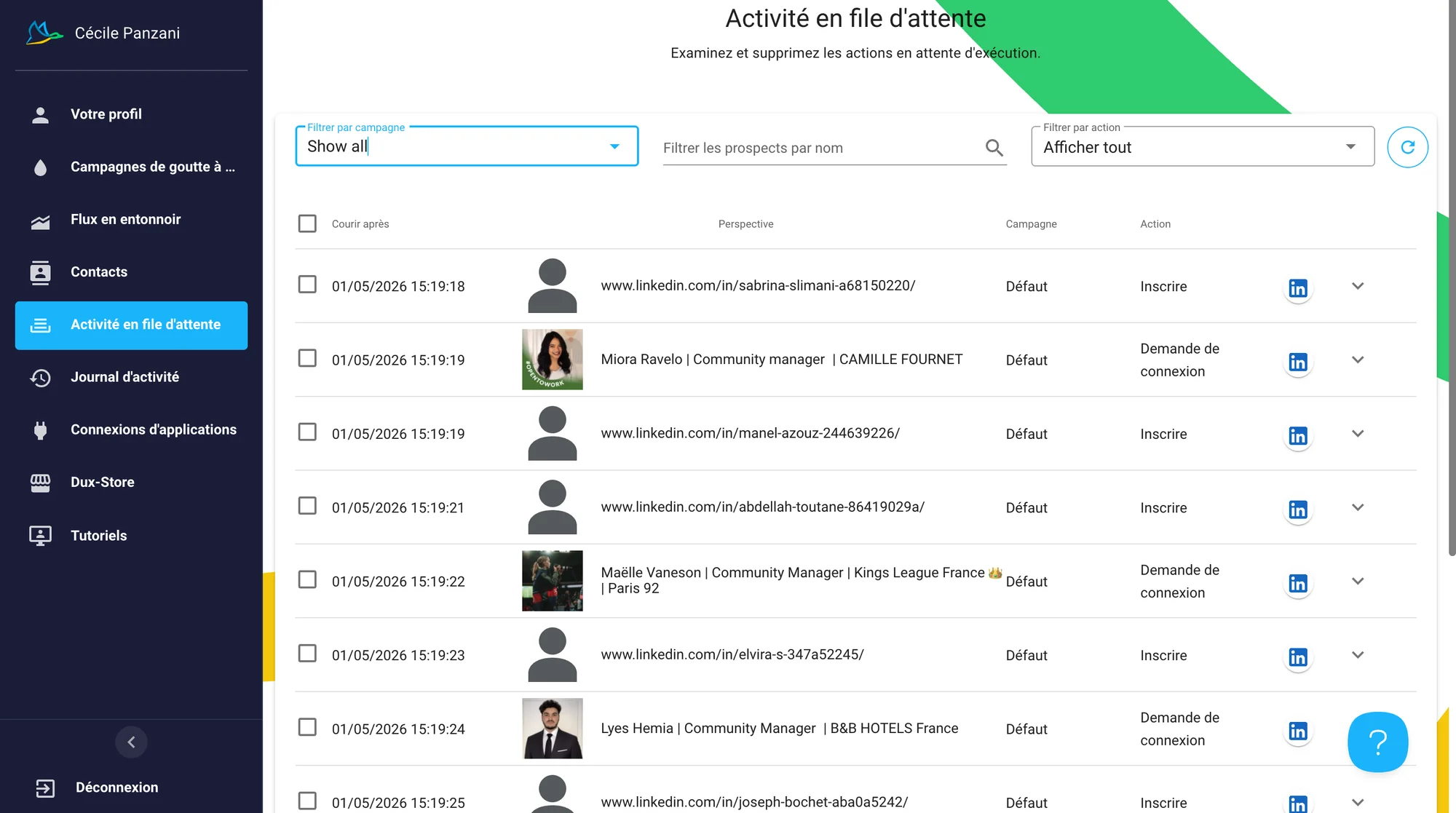Open Flux en entonnoir menu item
The image size is (1456, 813).
click(x=131, y=220)
